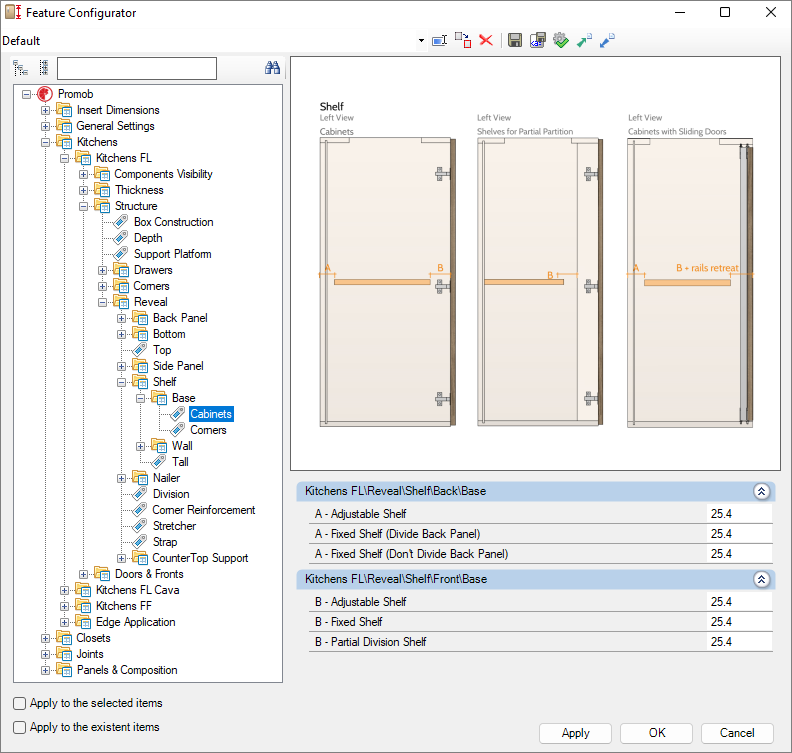Viewport: 792px width, 753px height.
Task: Collapse the Shelf\Front\Base section chevron
Action: point(761,579)
